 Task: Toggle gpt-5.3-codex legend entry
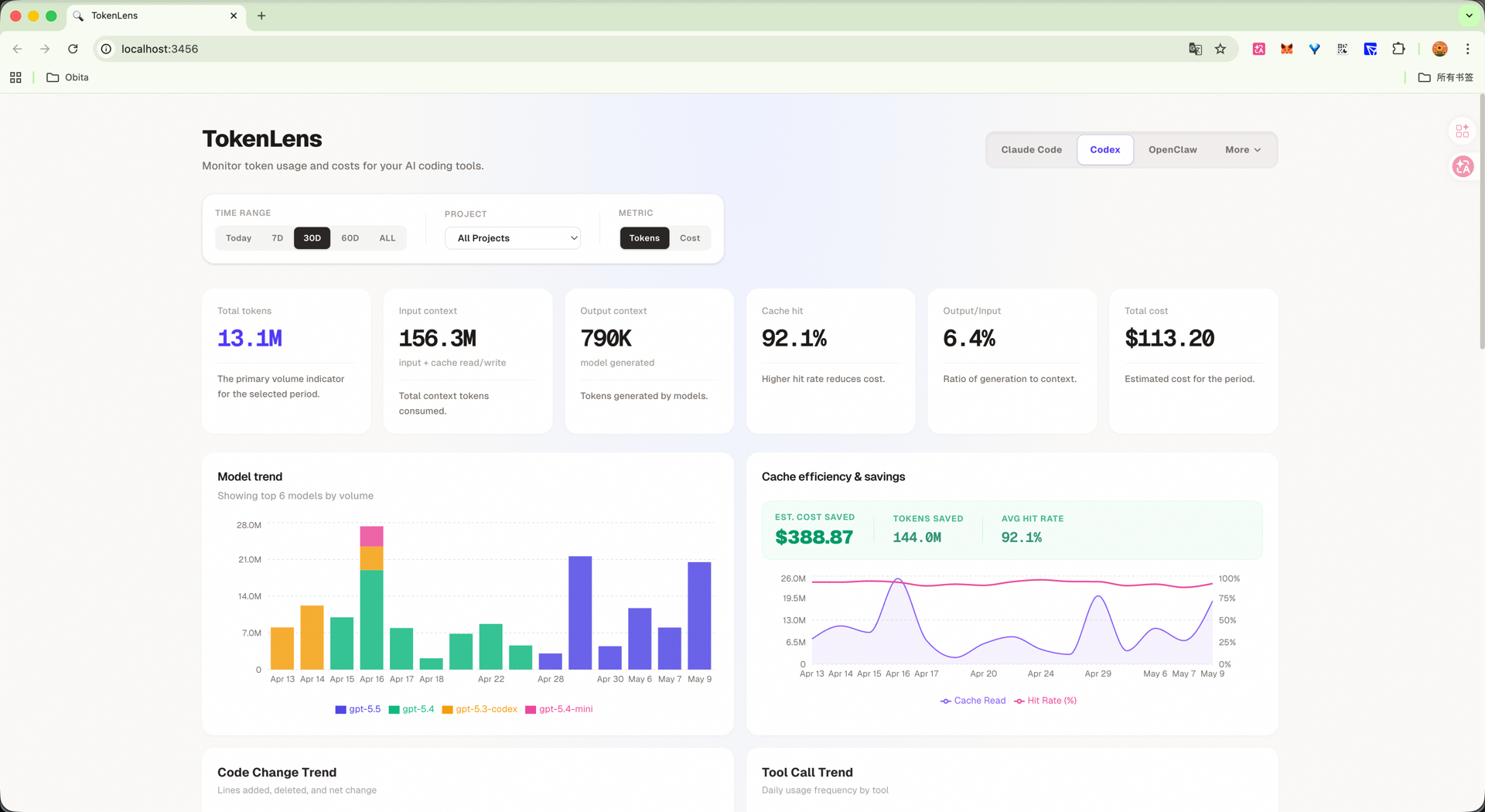[x=480, y=709]
